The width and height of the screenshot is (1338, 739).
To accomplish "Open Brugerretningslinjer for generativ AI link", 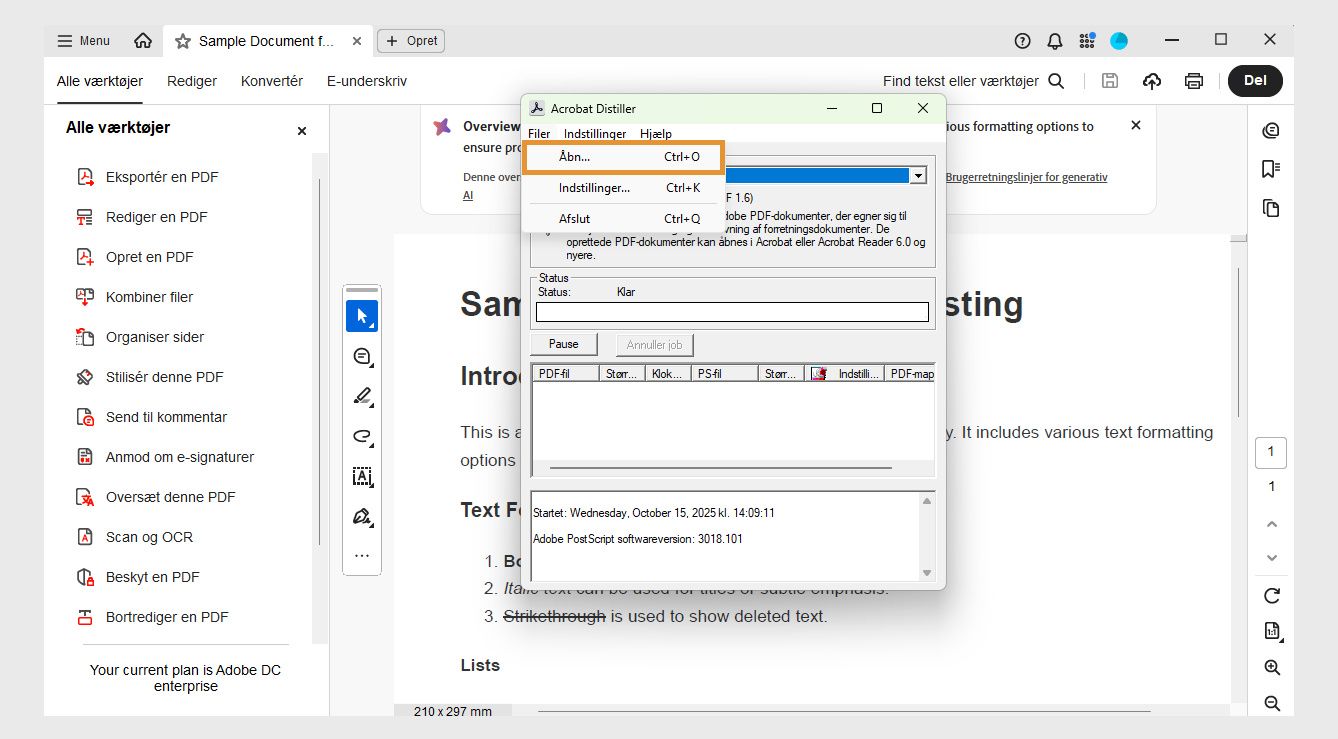I will 1028,177.
